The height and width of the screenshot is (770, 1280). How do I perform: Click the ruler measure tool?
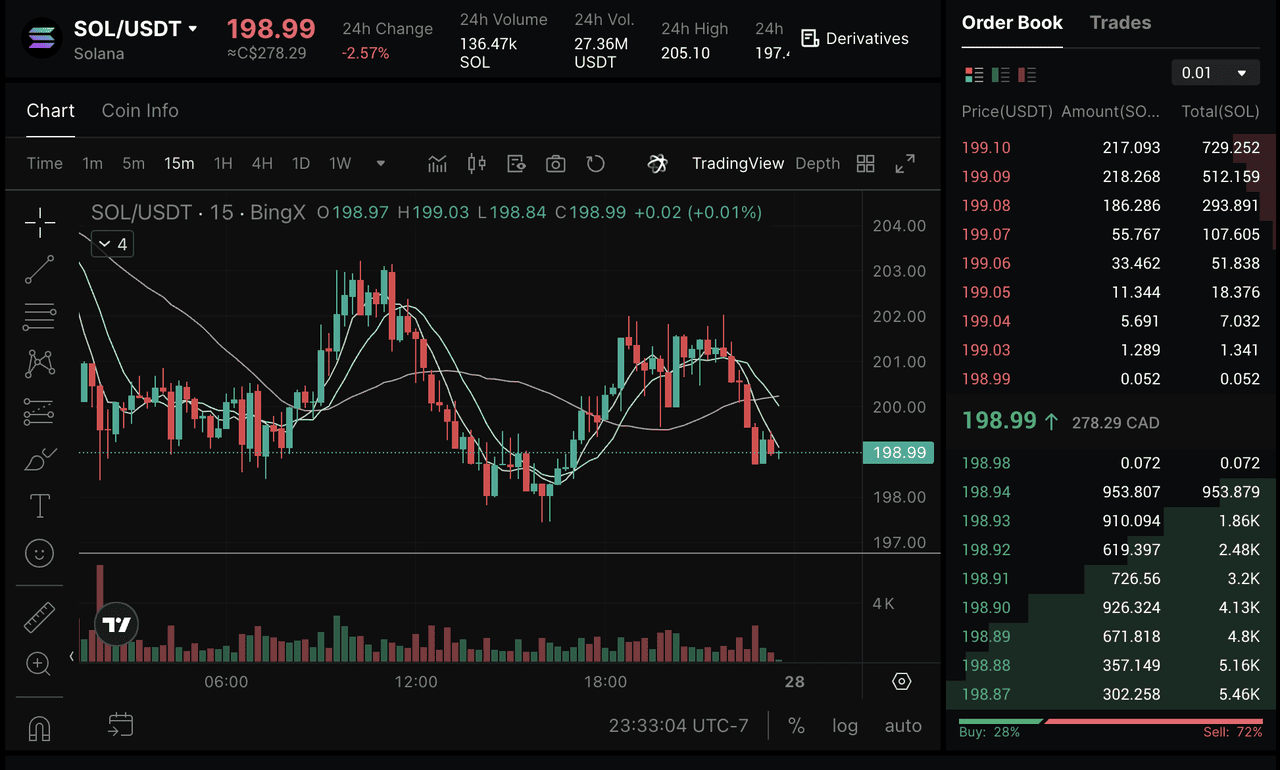pyautogui.click(x=40, y=617)
